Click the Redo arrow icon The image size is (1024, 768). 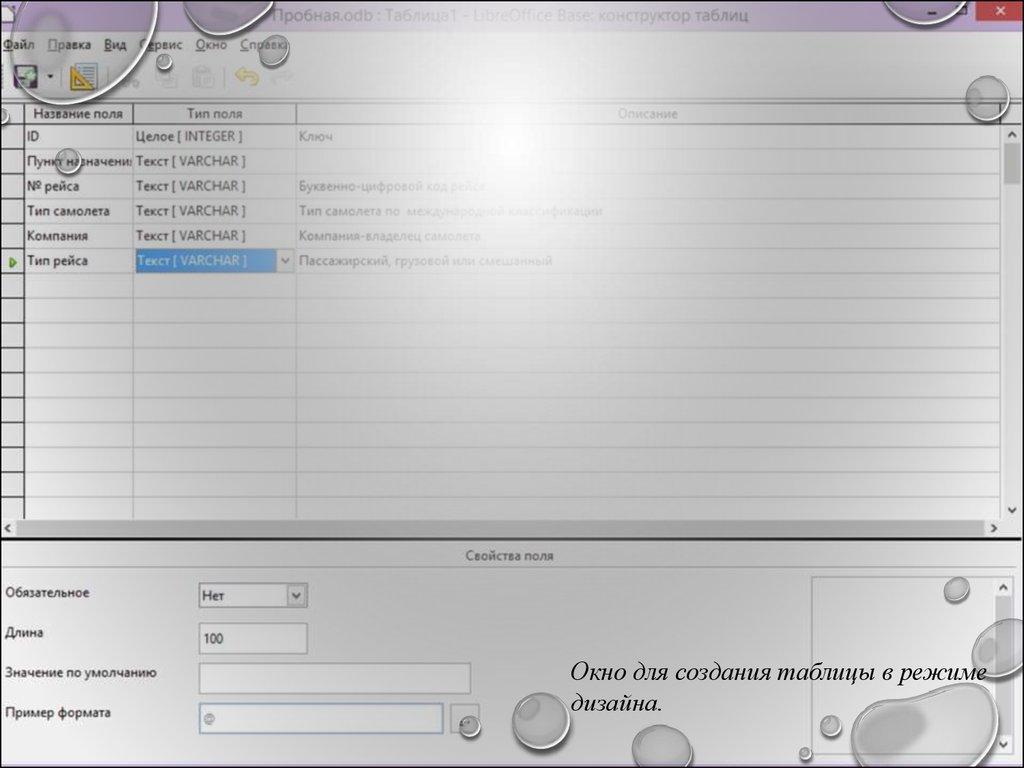282,77
